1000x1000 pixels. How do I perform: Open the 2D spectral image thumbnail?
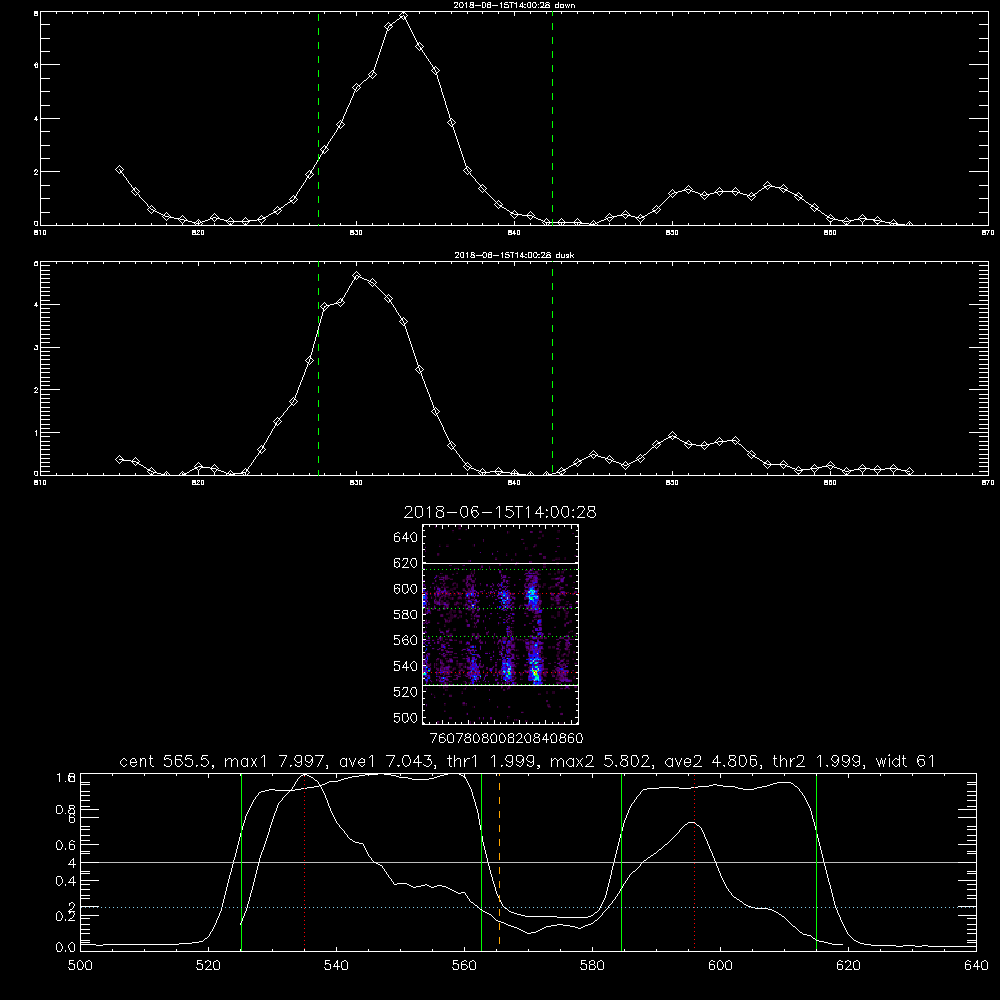[500, 624]
